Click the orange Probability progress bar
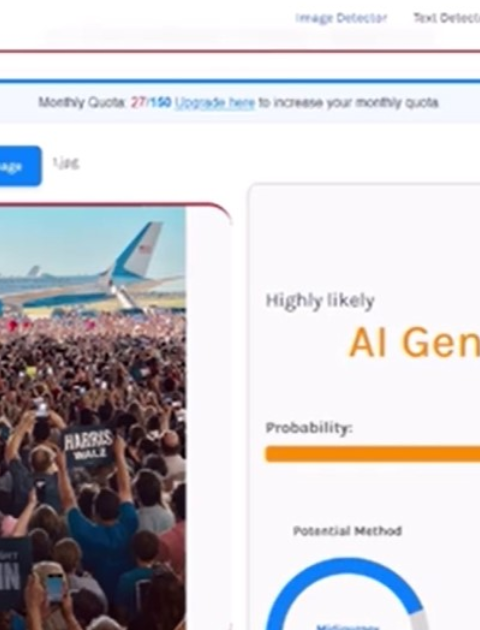The image size is (480, 630). click(373, 454)
